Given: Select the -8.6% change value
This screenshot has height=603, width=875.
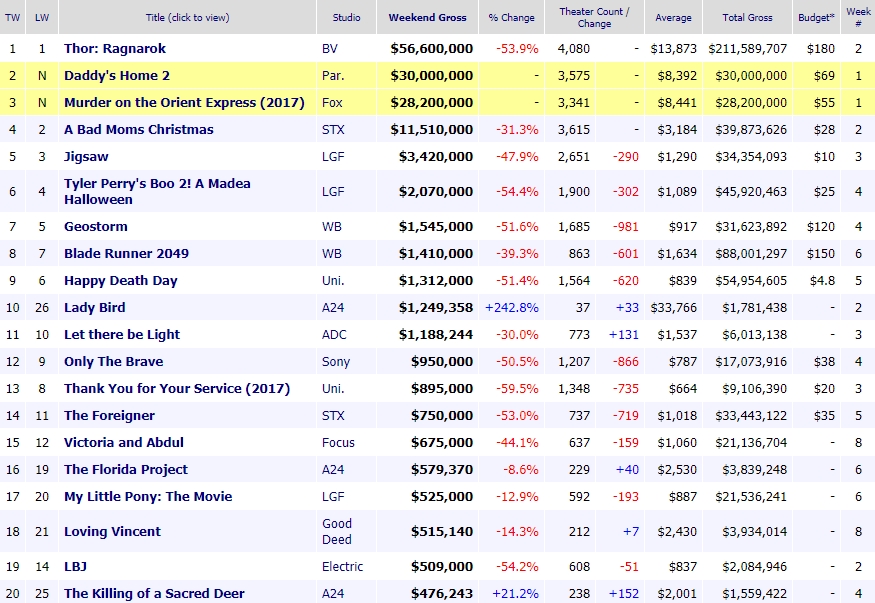Looking at the screenshot, I should (x=521, y=470).
